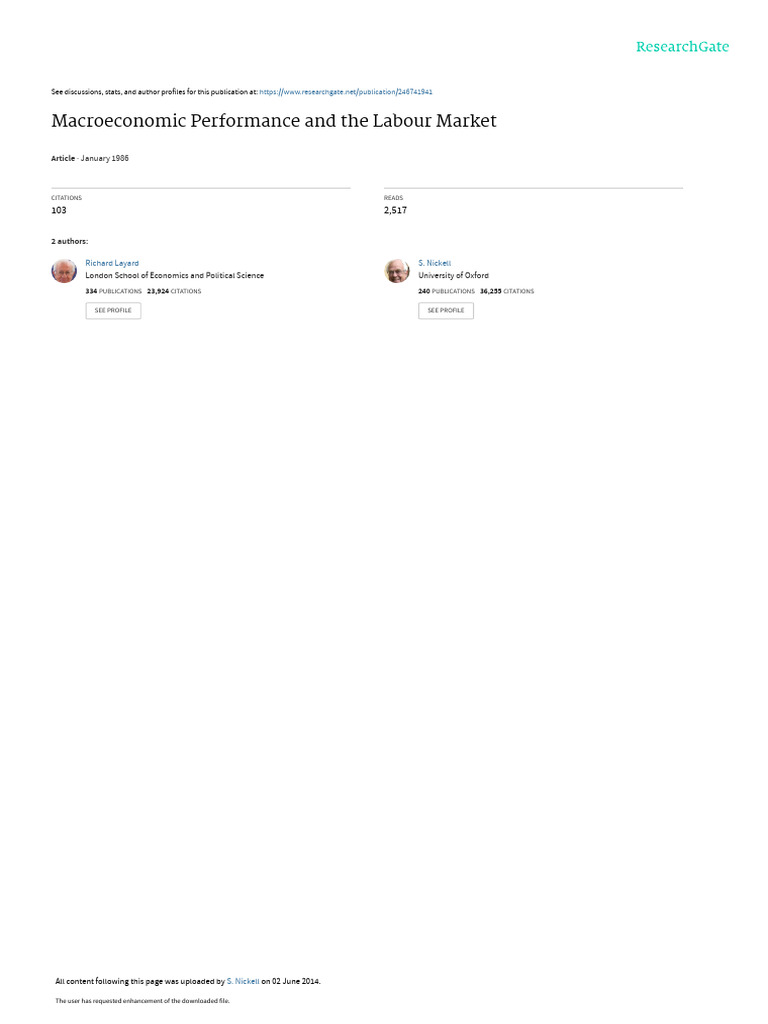
Task: Click Richard Layard's profile photo
Action: pos(64,270)
